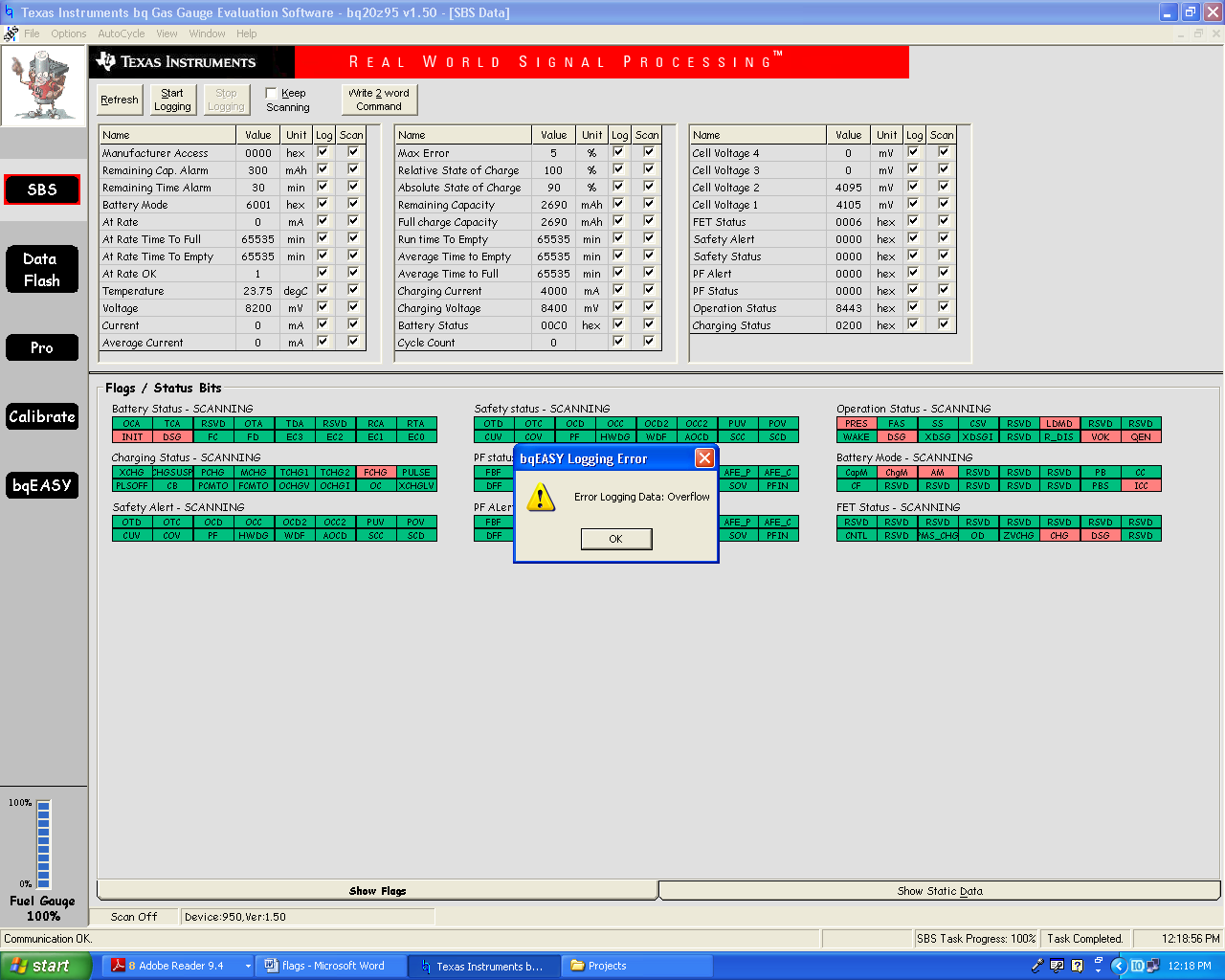Image resolution: width=1225 pixels, height=980 pixels.
Task: Open the Help menu
Action: tap(247, 33)
